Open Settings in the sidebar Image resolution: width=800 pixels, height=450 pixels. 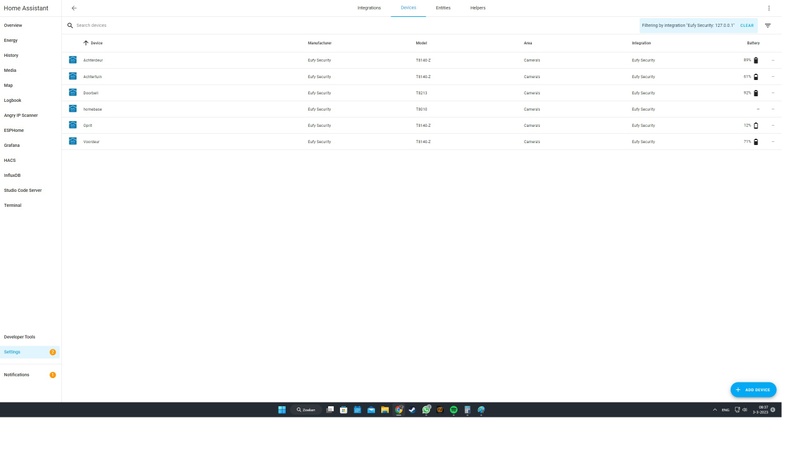click(x=30, y=352)
